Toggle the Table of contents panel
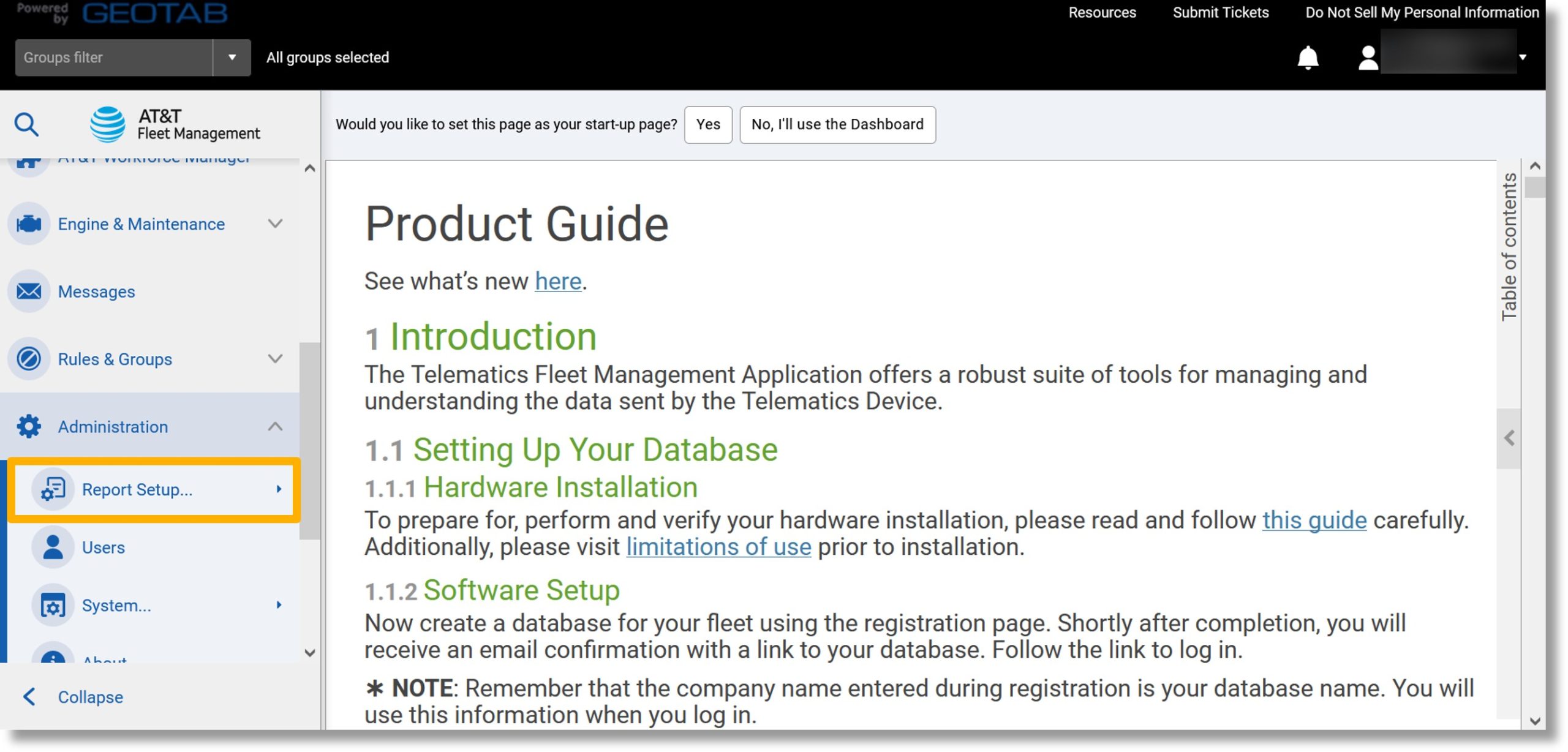 coord(1511,437)
